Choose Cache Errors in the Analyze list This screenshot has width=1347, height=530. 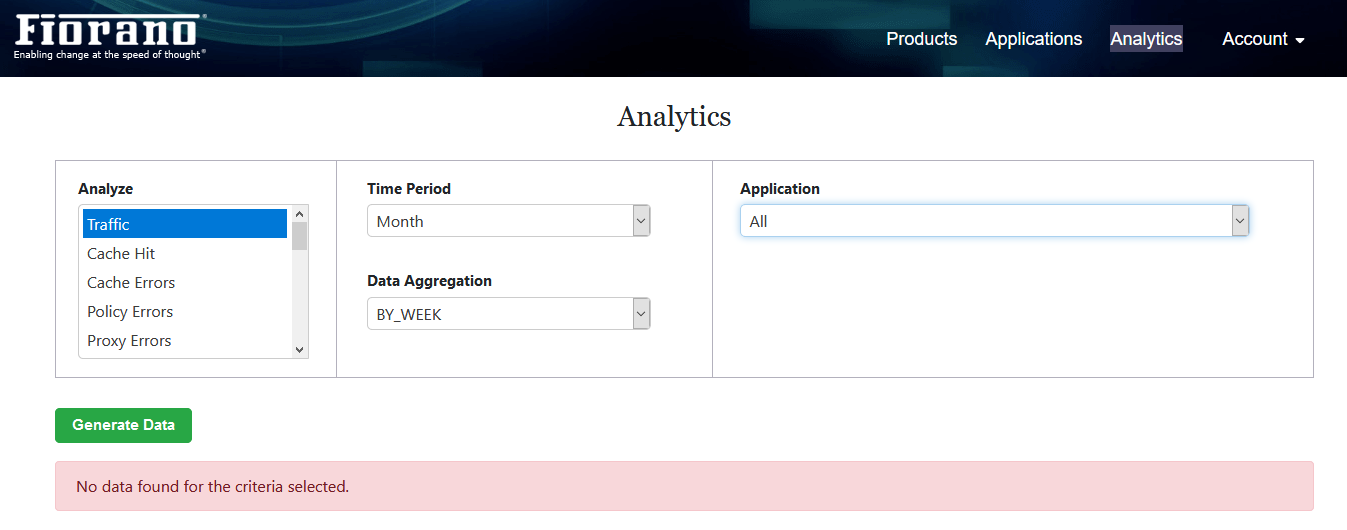185,282
